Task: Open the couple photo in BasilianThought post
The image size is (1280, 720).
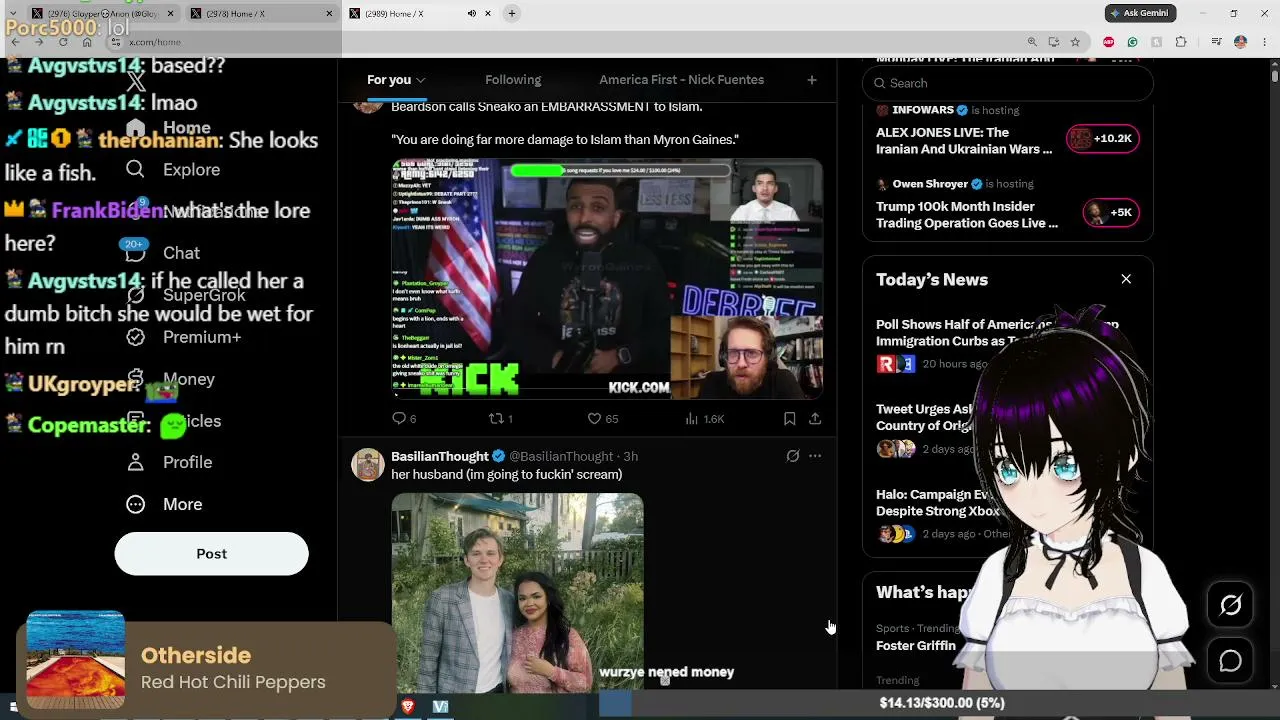Action: pyautogui.click(x=517, y=592)
